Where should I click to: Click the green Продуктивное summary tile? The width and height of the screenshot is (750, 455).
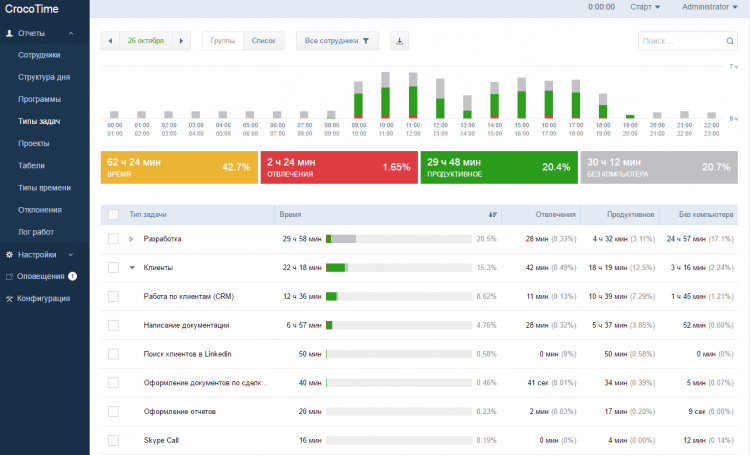[498, 167]
